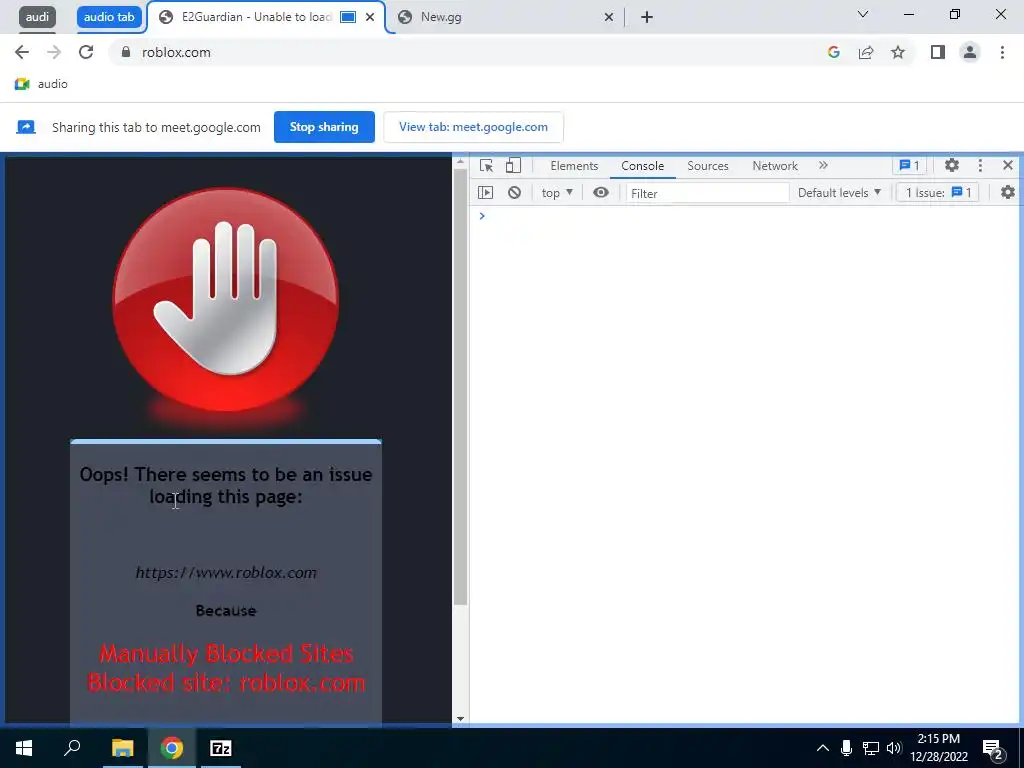The width and height of the screenshot is (1024, 768).
Task: Show hidden system tray icons
Action: pyautogui.click(x=823, y=748)
